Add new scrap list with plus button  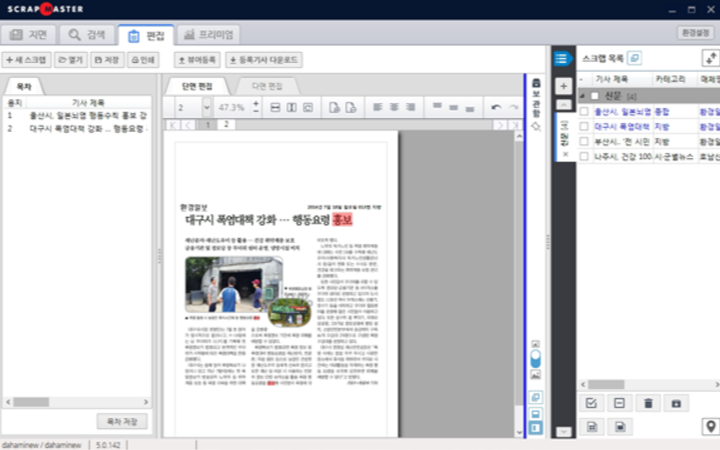point(563,86)
